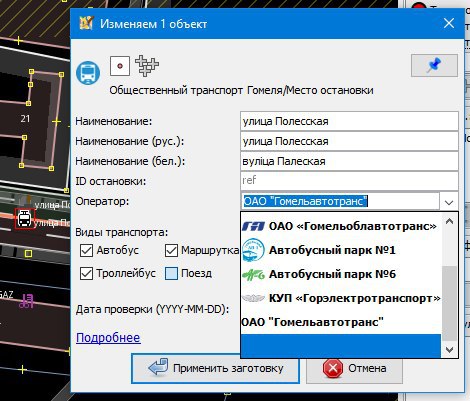The width and height of the screenshot is (470, 401).
Task: Select the empty highlighted list entry
Action: click(341, 346)
